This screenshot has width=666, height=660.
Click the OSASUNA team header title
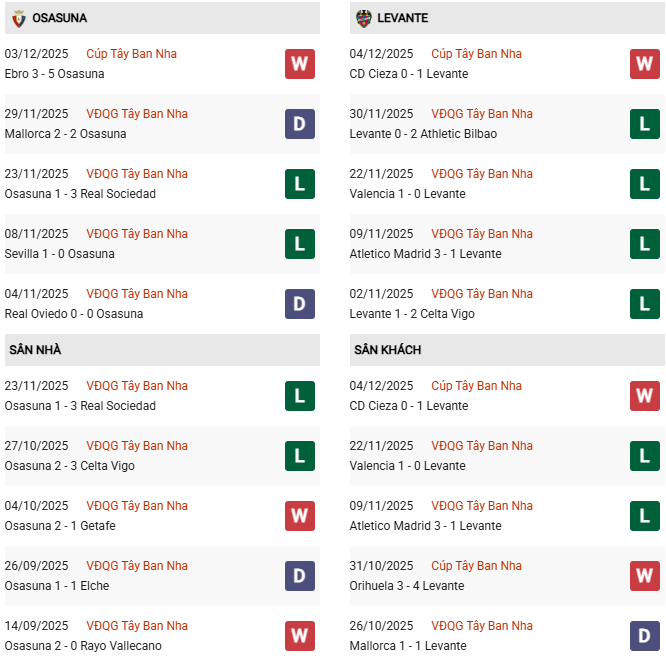pos(59,18)
